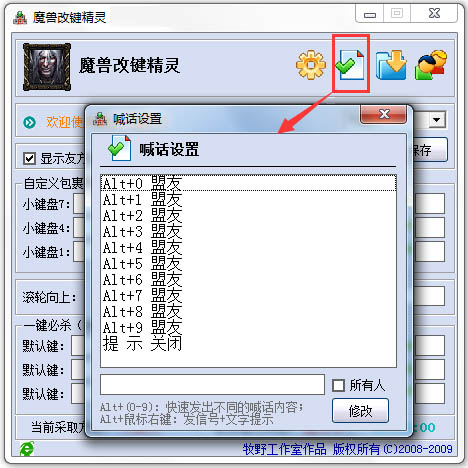Select the 提 示 关闭 list entry
Image resolution: width=468 pixels, height=468 pixels.
click(248, 343)
